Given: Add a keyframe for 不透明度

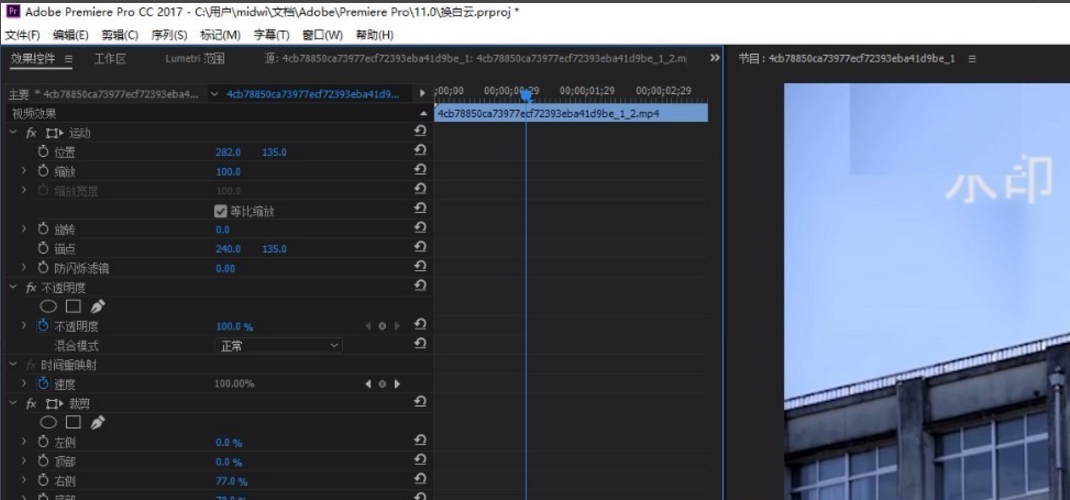Looking at the screenshot, I should [x=382, y=327].
